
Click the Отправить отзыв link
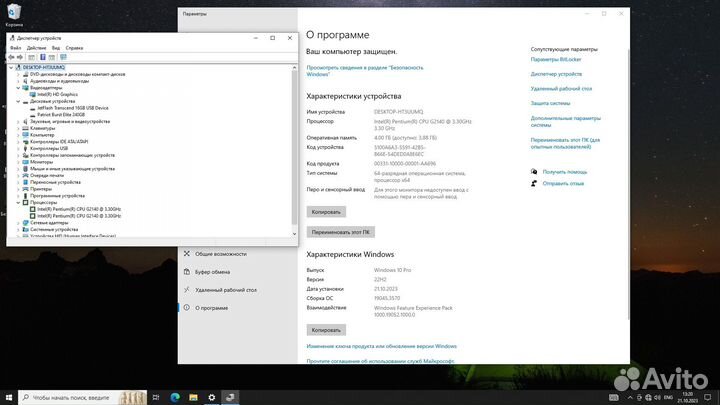tap(563, 183)
